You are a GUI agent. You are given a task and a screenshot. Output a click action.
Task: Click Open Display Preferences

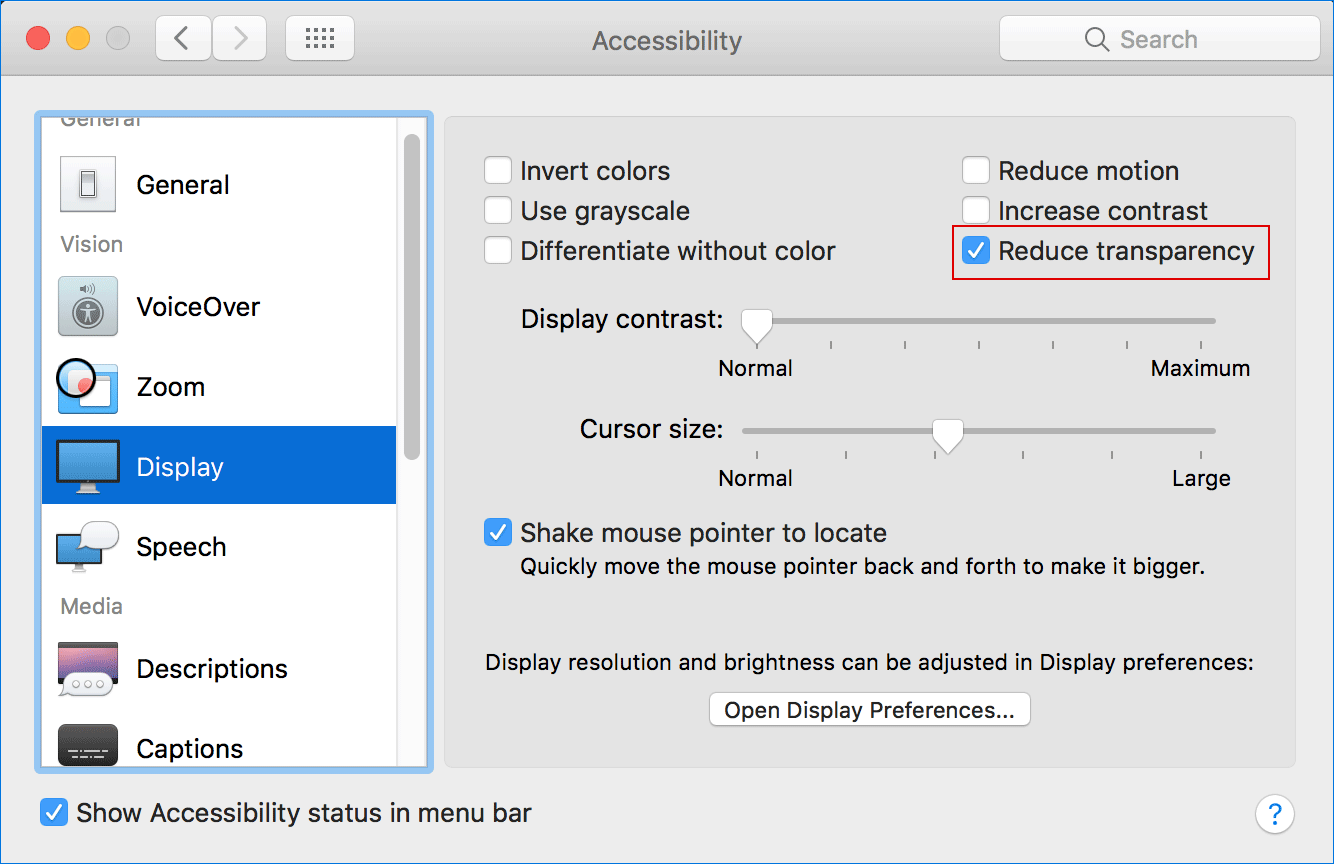868,709
